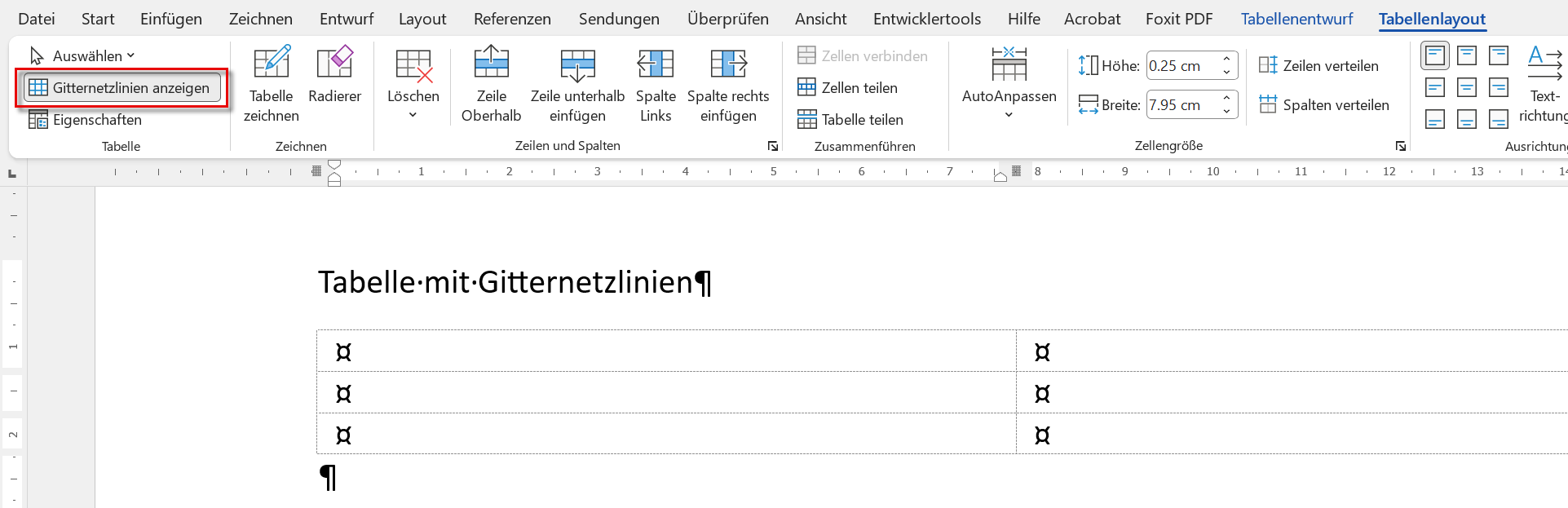The width and height of the screenshot is (1568, 508).
Task: Split table using Tabelle teilen
Action: pos(850,120)
